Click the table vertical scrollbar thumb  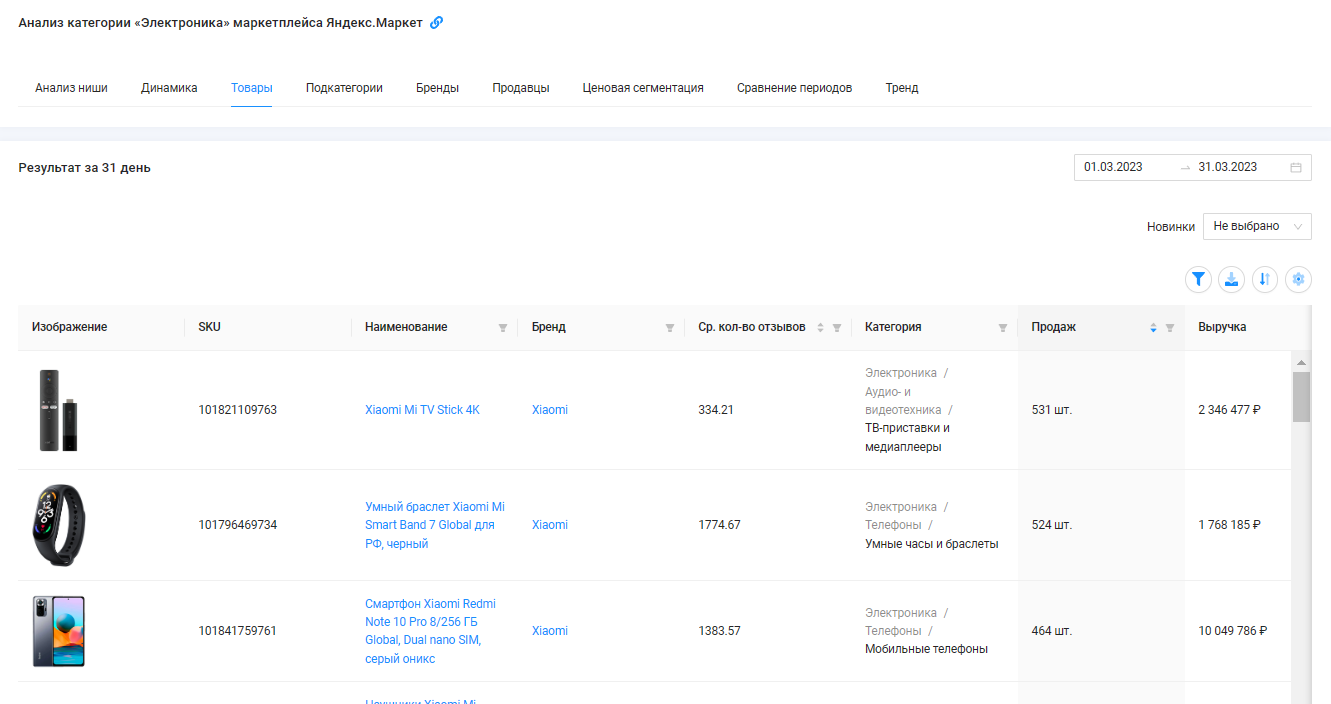coord(1301,397)
